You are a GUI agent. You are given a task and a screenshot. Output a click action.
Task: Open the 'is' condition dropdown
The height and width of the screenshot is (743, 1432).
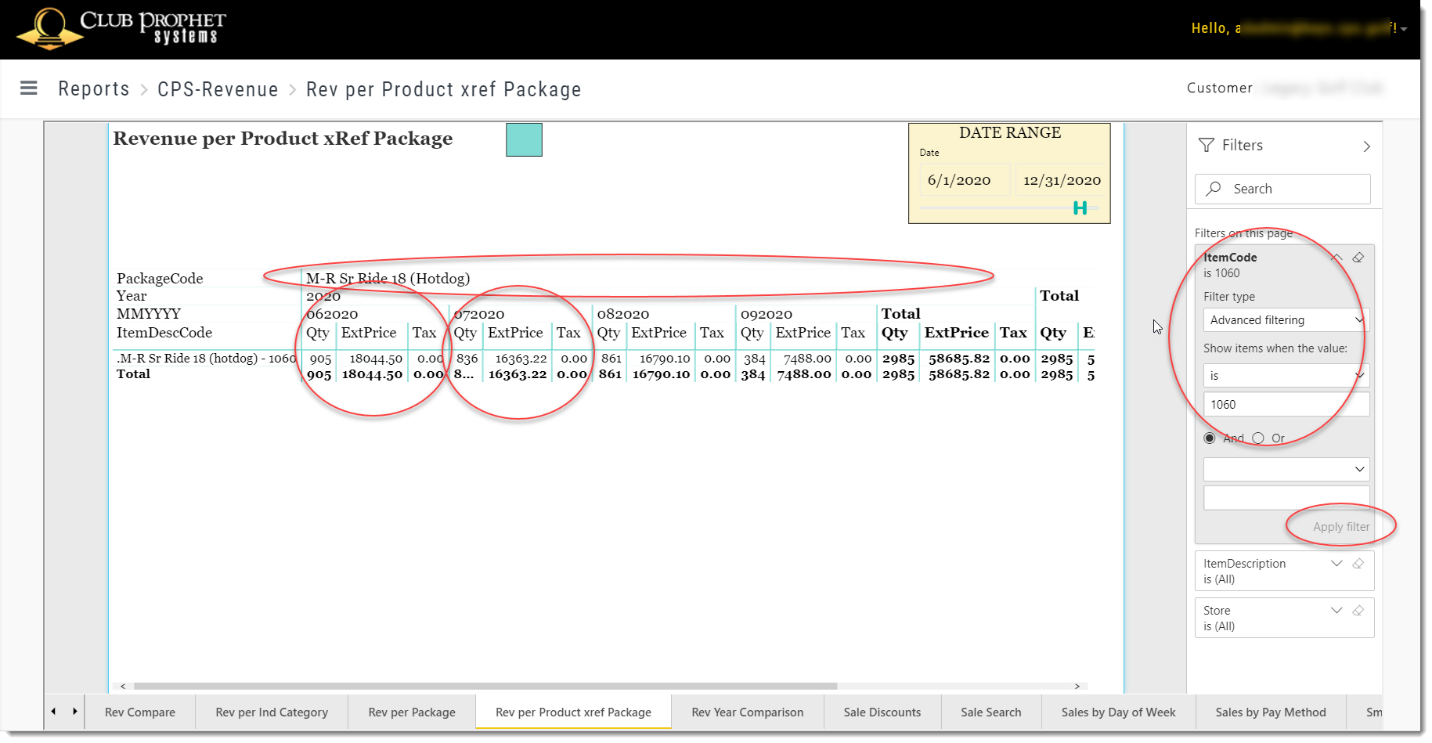(x=1286, y=375)
